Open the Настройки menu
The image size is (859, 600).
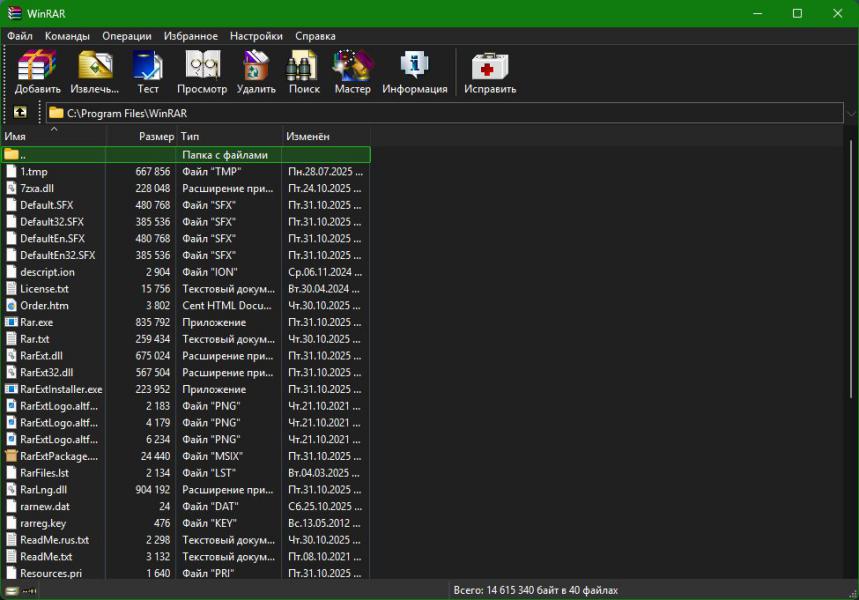click(x=256, y=36)
